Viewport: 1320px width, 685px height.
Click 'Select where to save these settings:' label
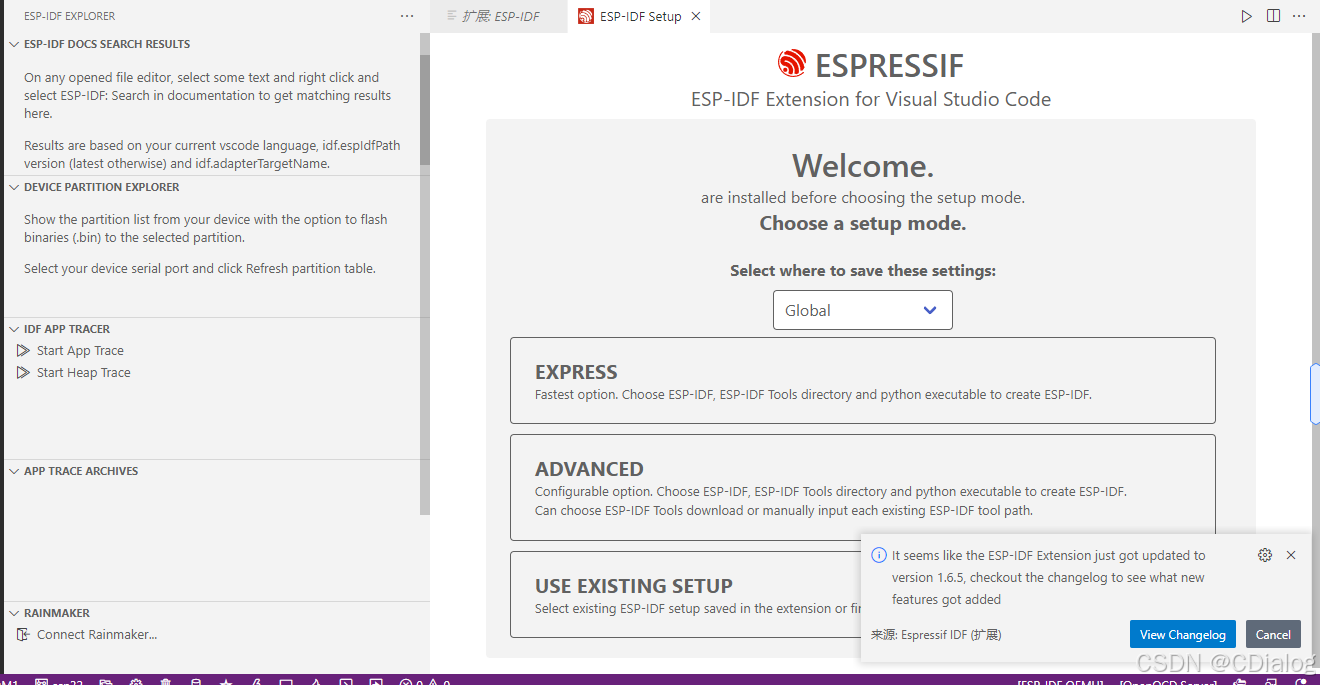point(863,270)
